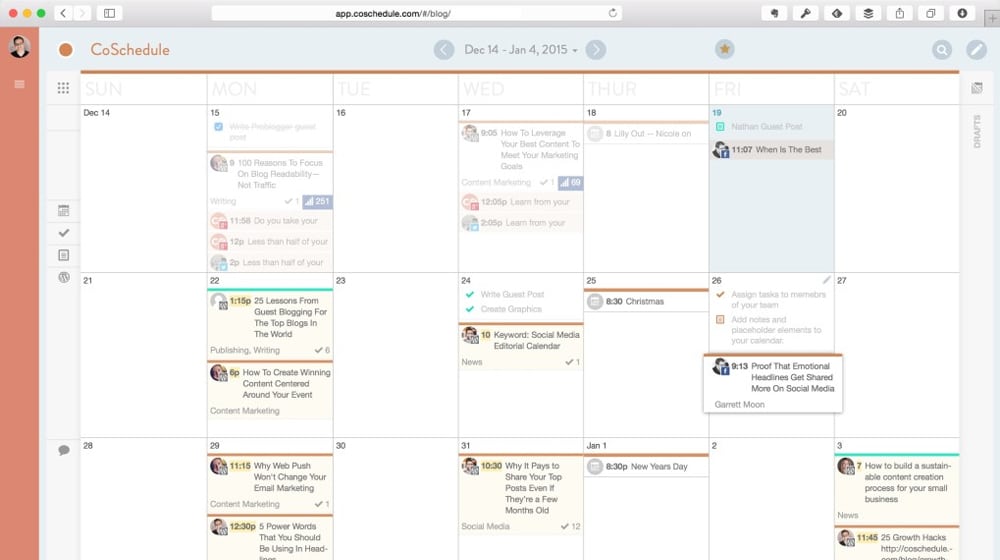
Task: Go to previous calendar period arrow
Action: [444, 50]
